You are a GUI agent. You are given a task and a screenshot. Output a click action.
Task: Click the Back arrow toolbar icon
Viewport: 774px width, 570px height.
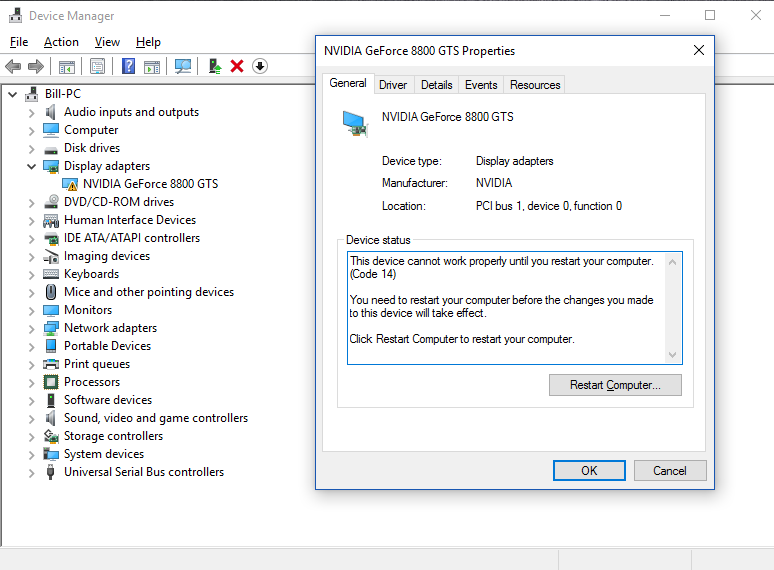click(13, 66)
